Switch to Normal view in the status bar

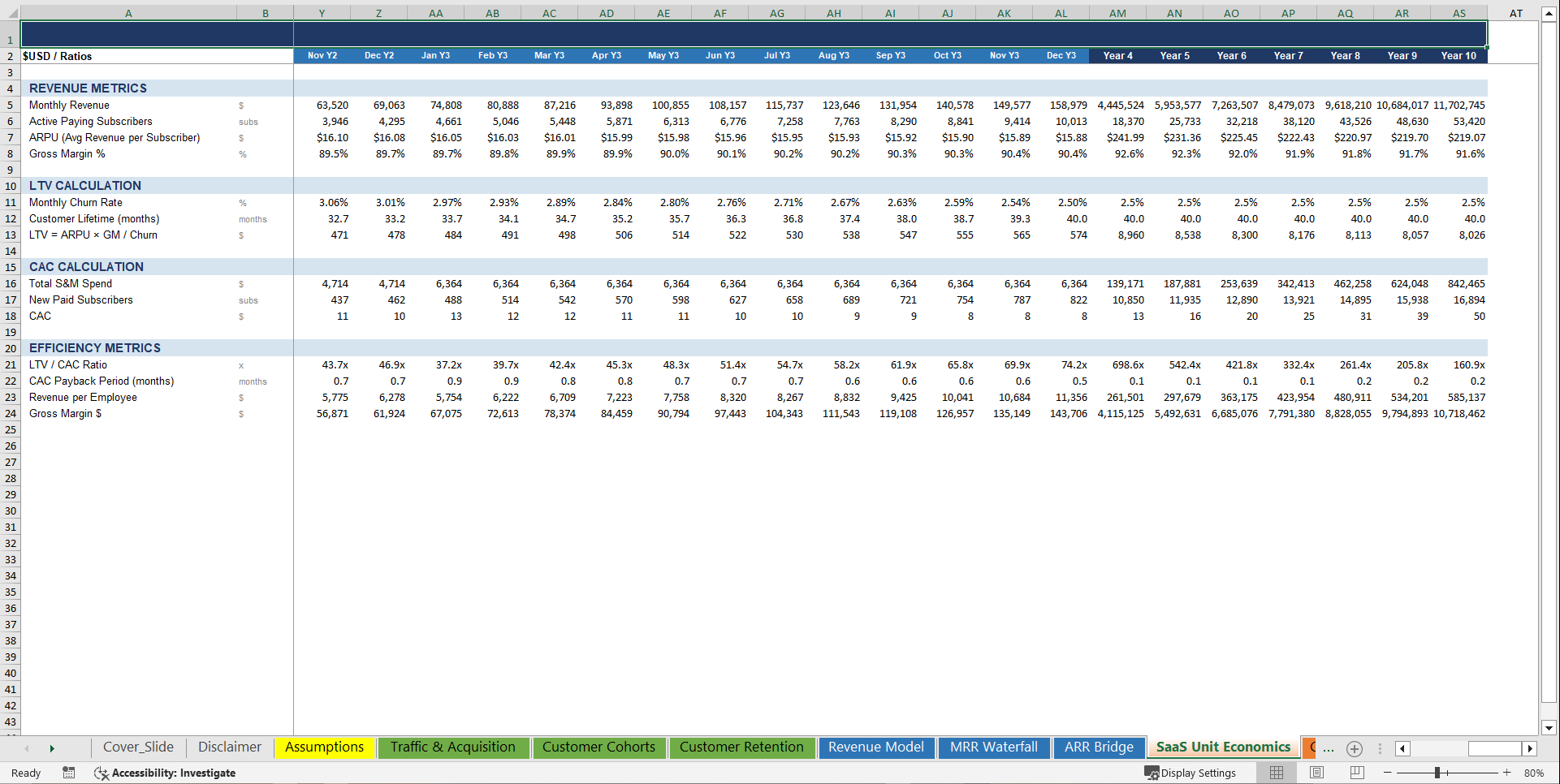pos(1276,773)
